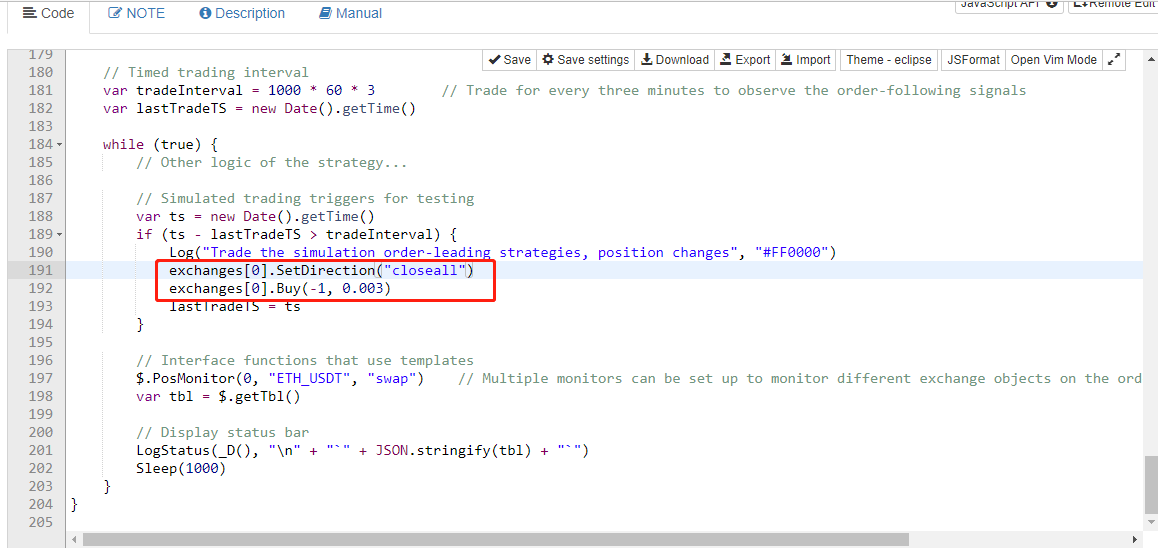Open the JavaScript API reference button
The width and height of the screenshot is (1158, 548).
tap(1008, 5)
